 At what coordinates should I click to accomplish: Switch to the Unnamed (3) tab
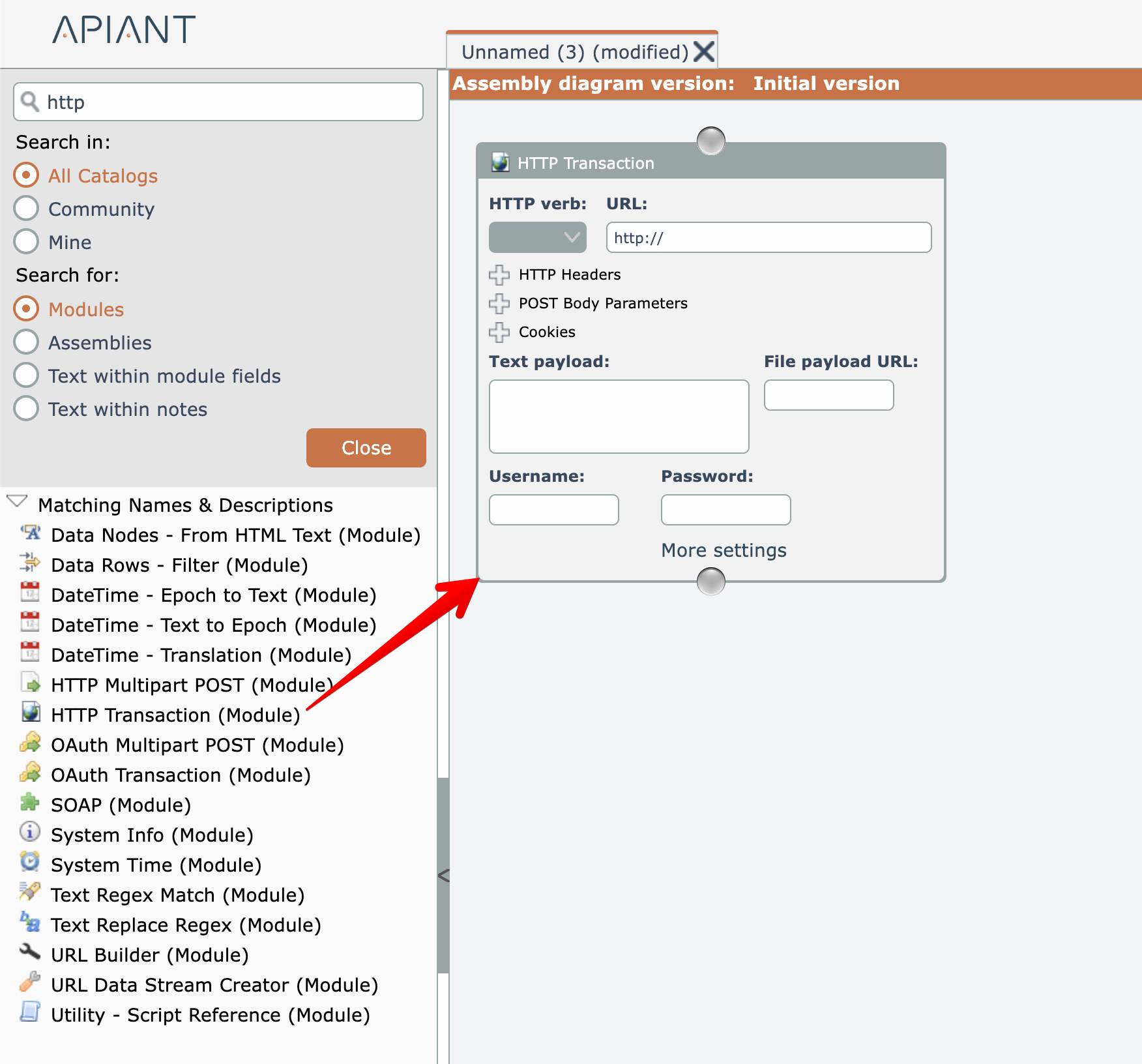pos(574,52)
